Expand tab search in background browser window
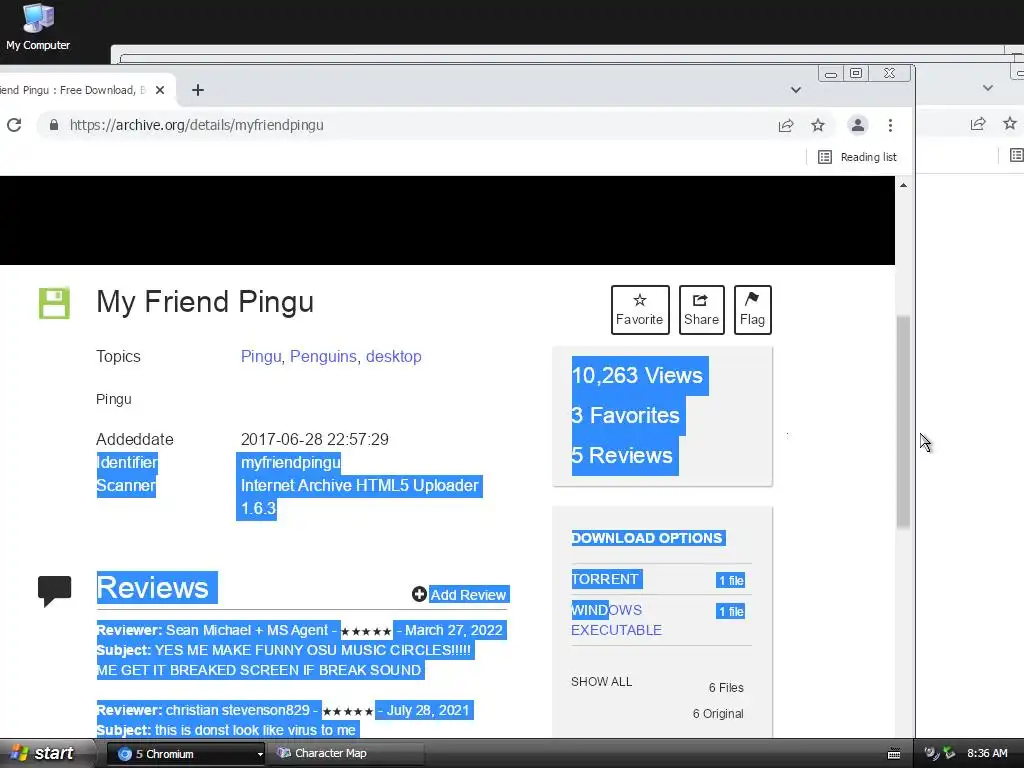 987,88
